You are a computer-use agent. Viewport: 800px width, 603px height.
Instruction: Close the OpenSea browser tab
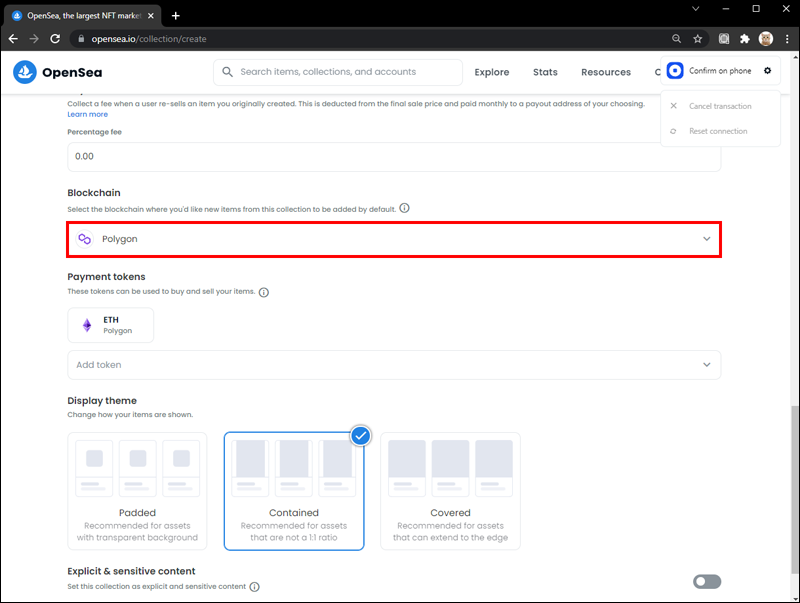(x=151, y=16)
